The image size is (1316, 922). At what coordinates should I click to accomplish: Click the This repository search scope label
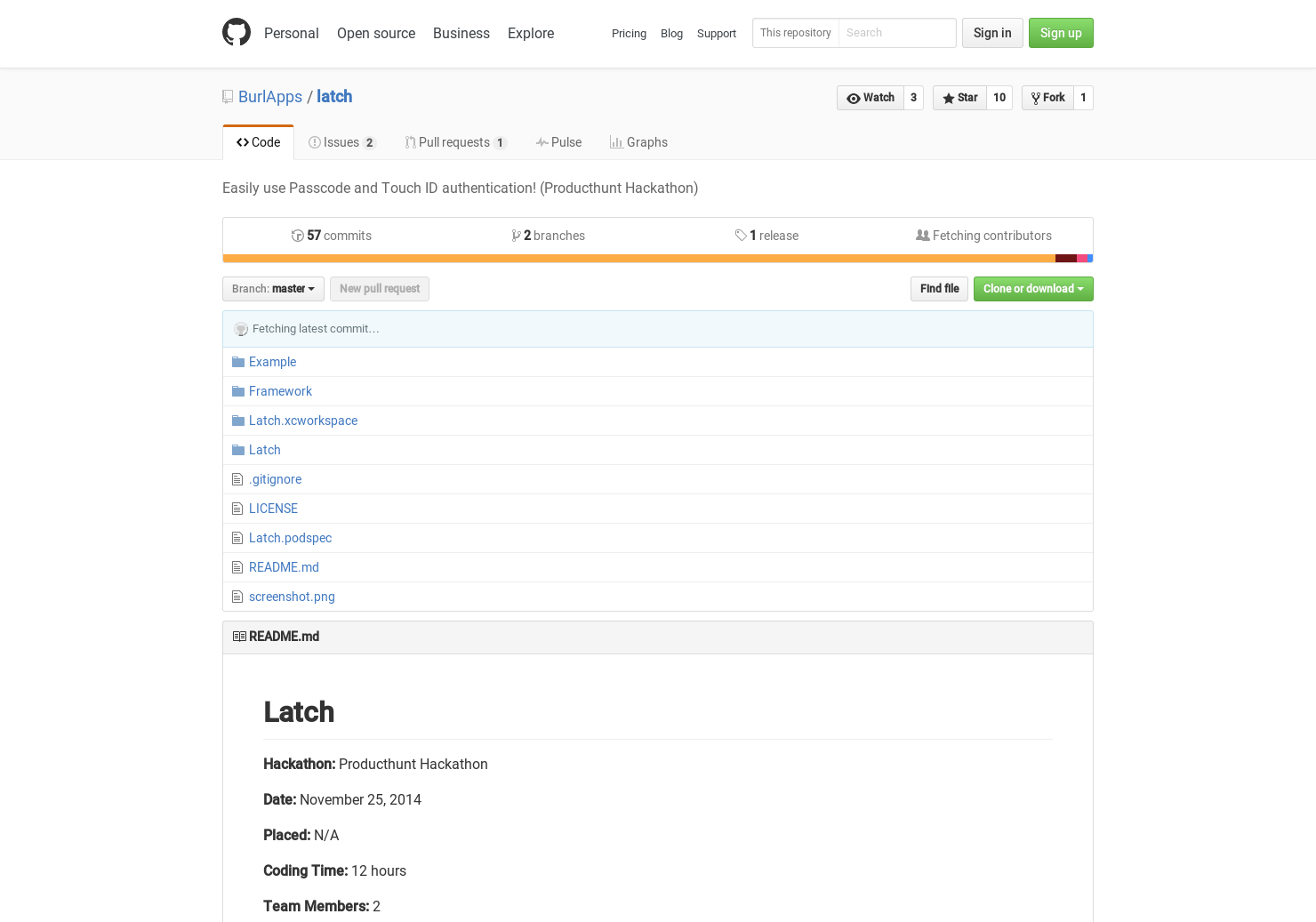(x=796, y=33)
